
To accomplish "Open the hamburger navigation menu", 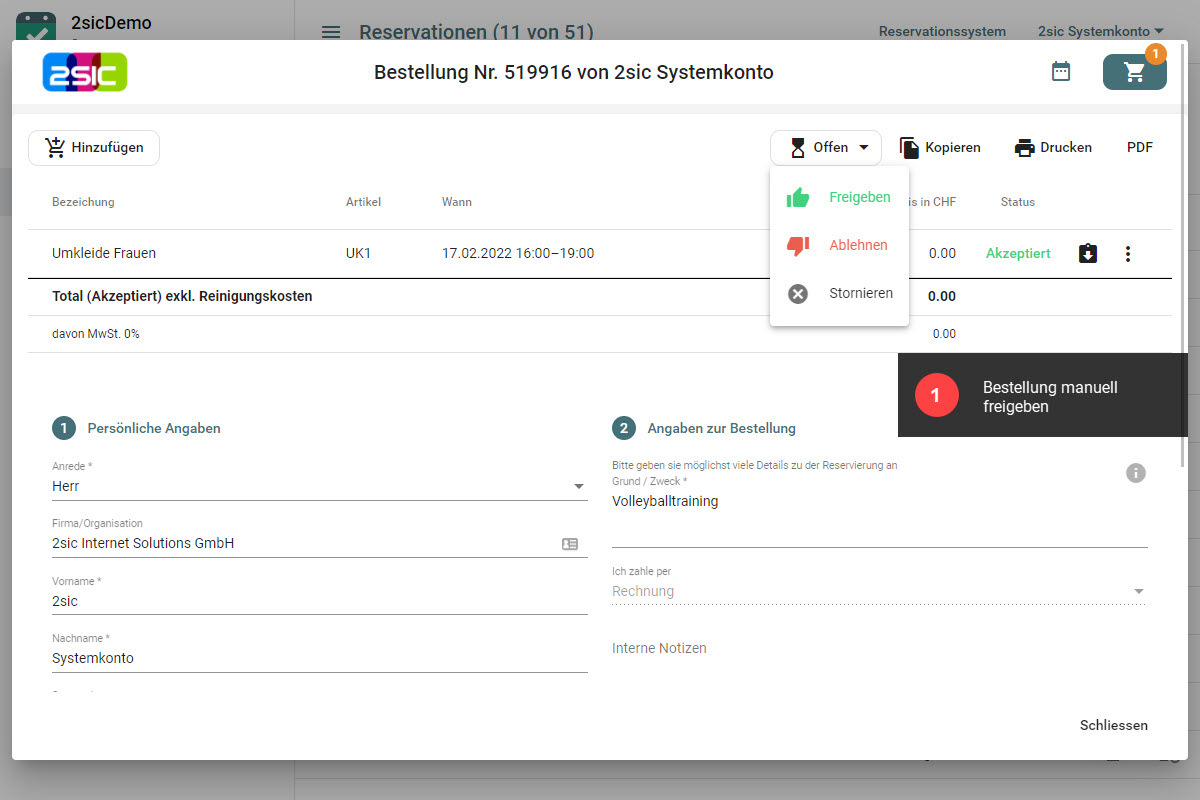I will (331, 32).
